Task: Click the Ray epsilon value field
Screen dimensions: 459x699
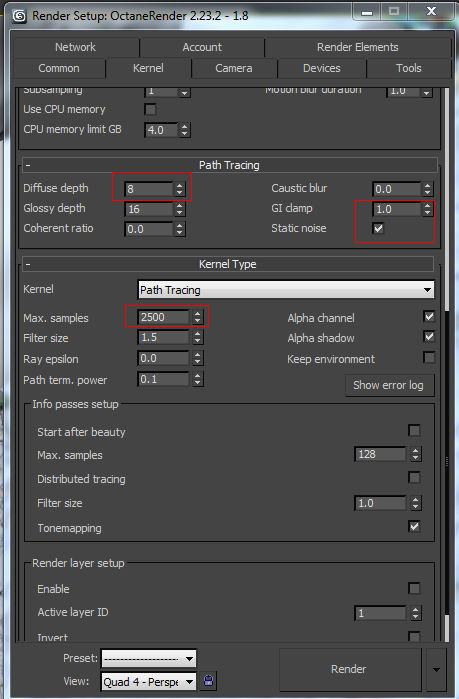Action: (x=164, y=358)
